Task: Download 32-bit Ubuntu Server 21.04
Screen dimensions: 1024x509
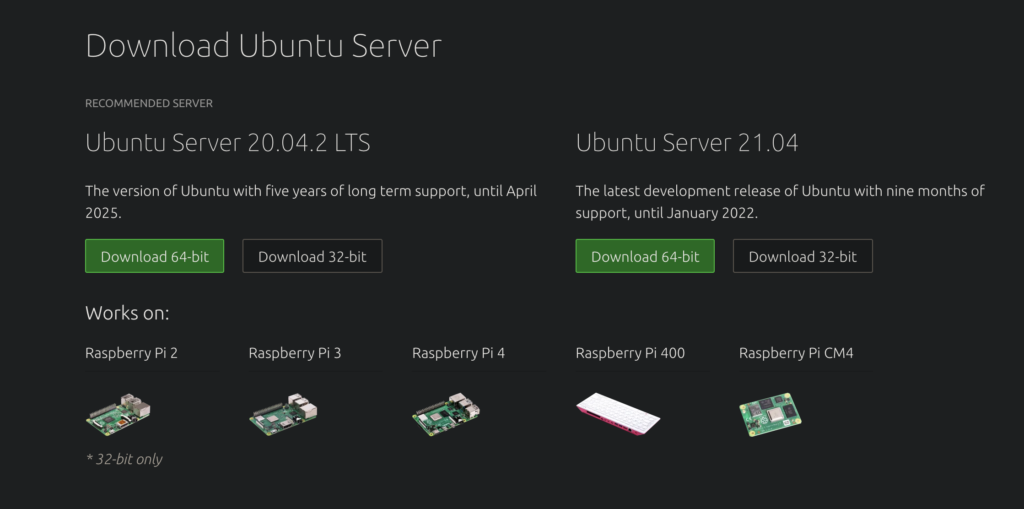Action: coord(803,256)
